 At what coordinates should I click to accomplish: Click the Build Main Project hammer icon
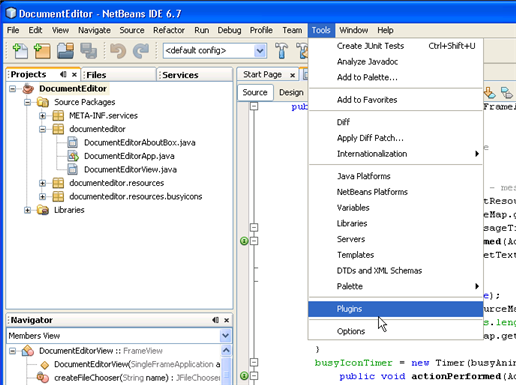[281, 51]
